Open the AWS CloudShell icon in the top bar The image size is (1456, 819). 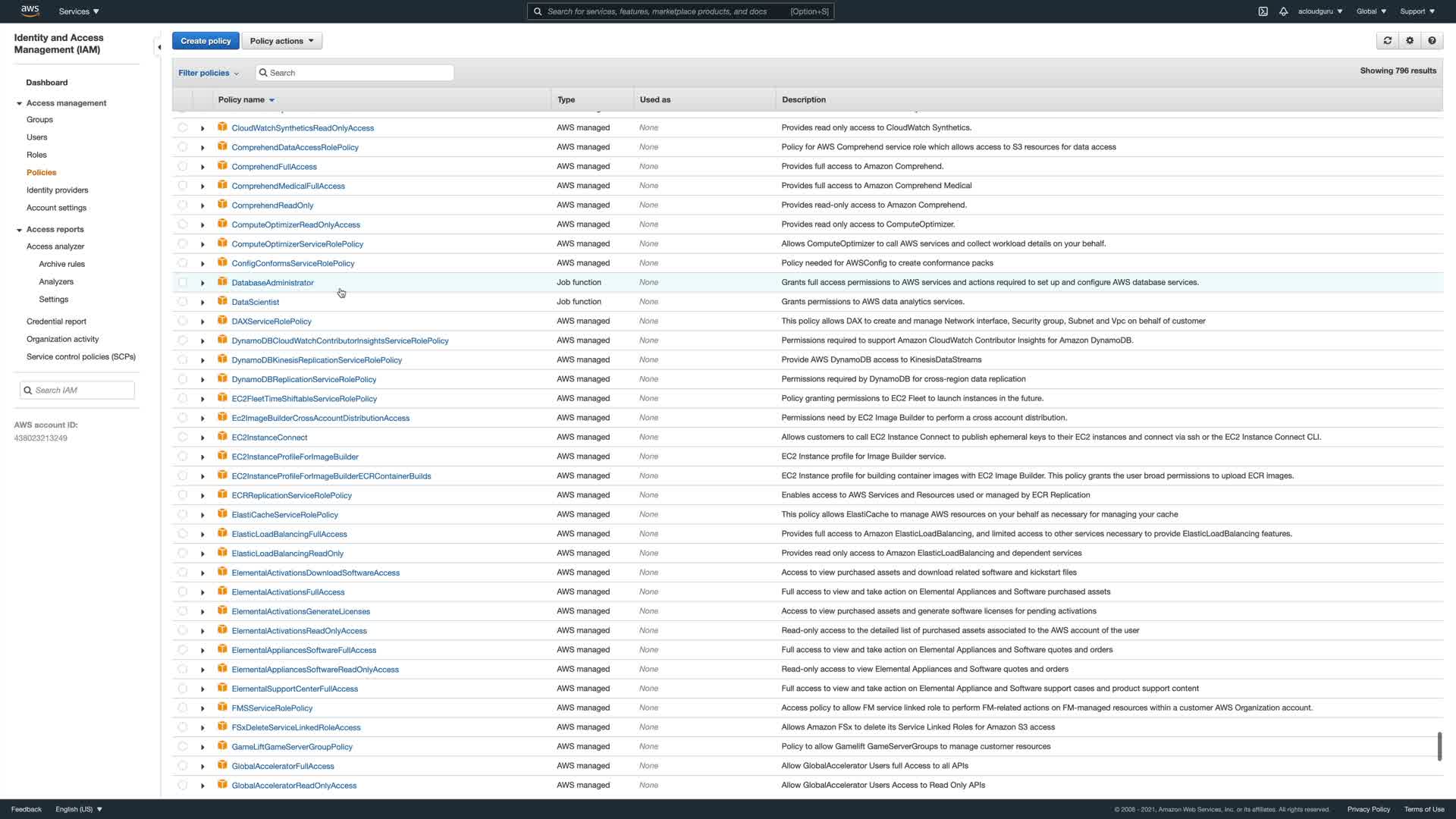(1263, 11)
